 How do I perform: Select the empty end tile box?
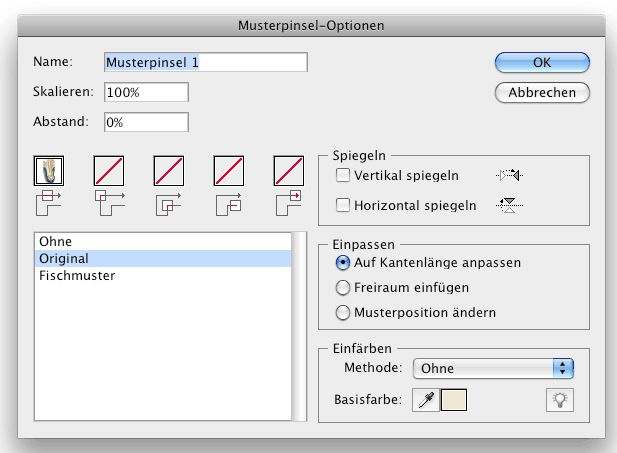tap(289, 170)
